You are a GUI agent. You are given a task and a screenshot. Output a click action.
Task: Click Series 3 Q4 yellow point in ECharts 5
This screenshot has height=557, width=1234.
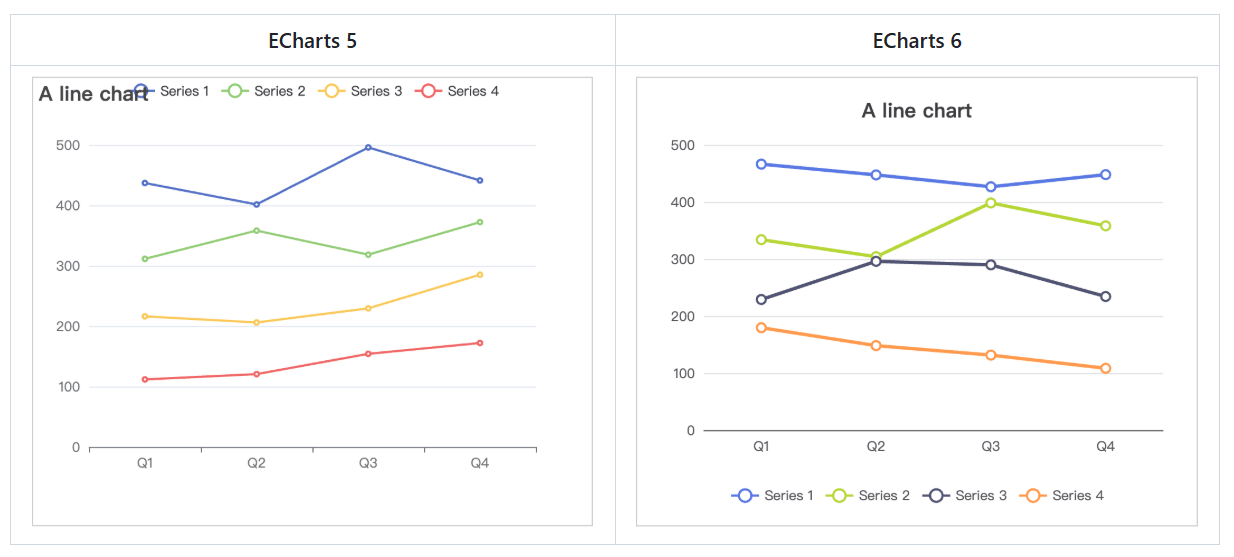coord(480,274)
